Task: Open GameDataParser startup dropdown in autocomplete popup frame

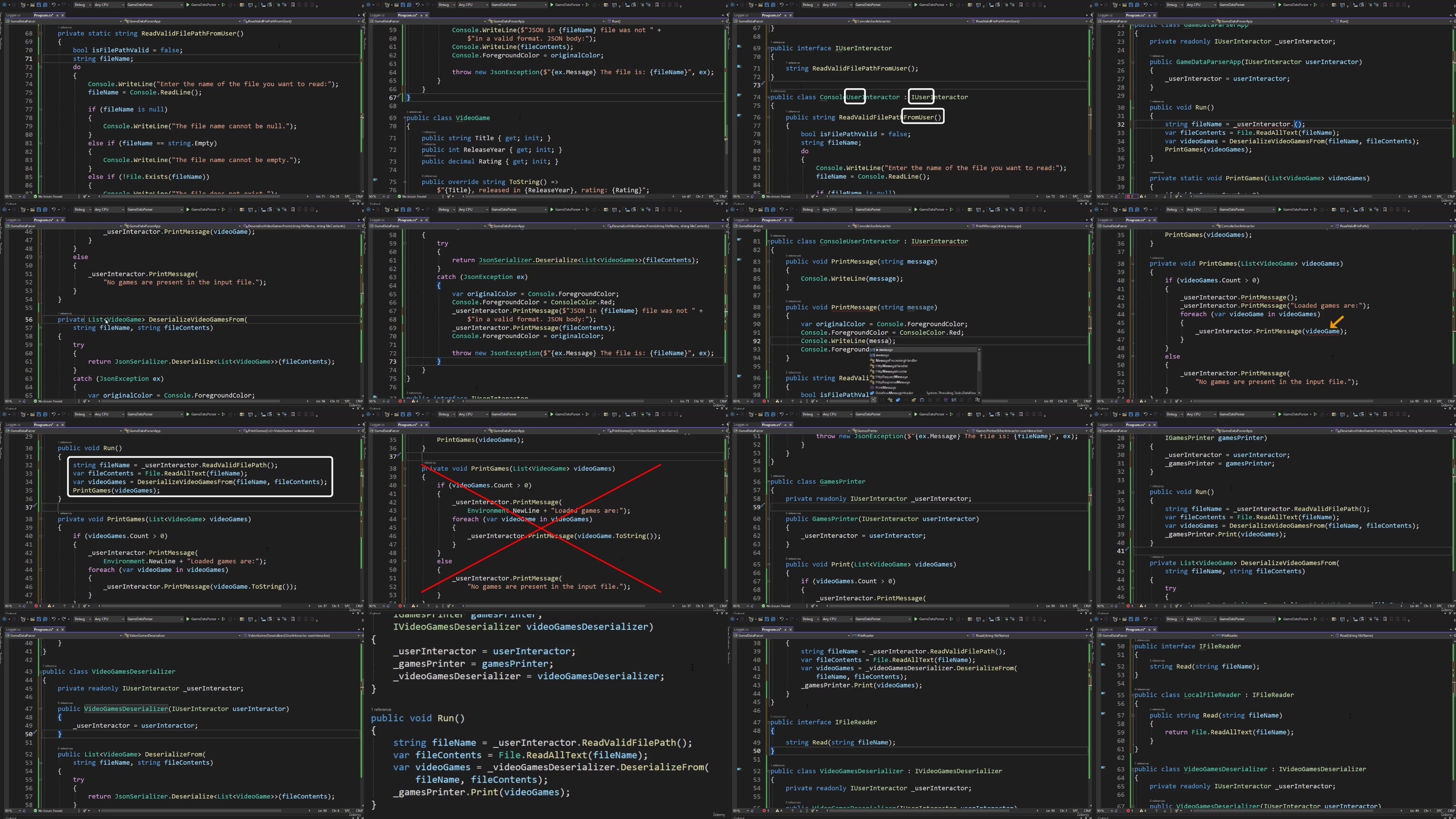Action: (883, 210)
